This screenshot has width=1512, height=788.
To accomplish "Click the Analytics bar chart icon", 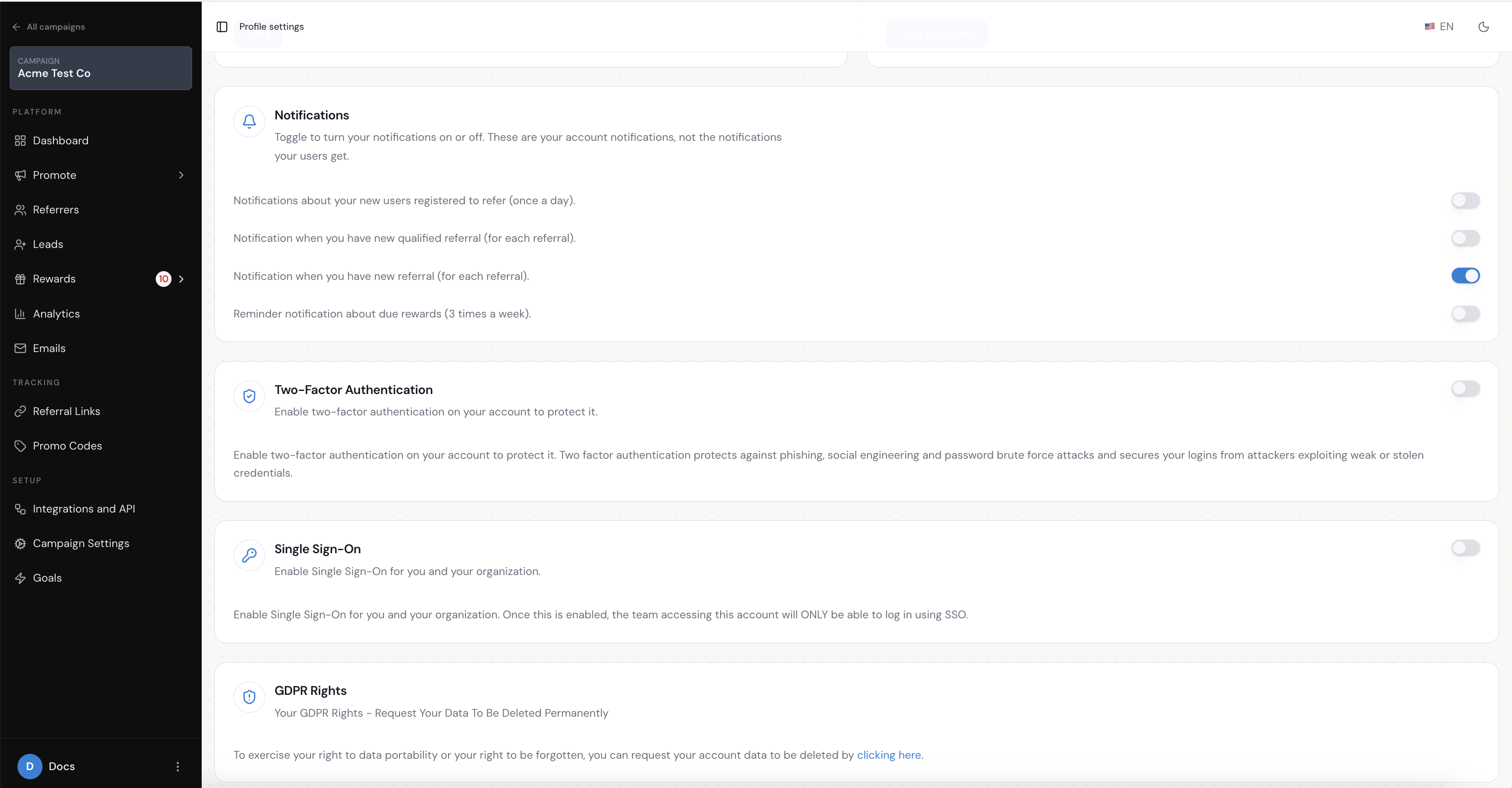I will click(x=20, y=314).
